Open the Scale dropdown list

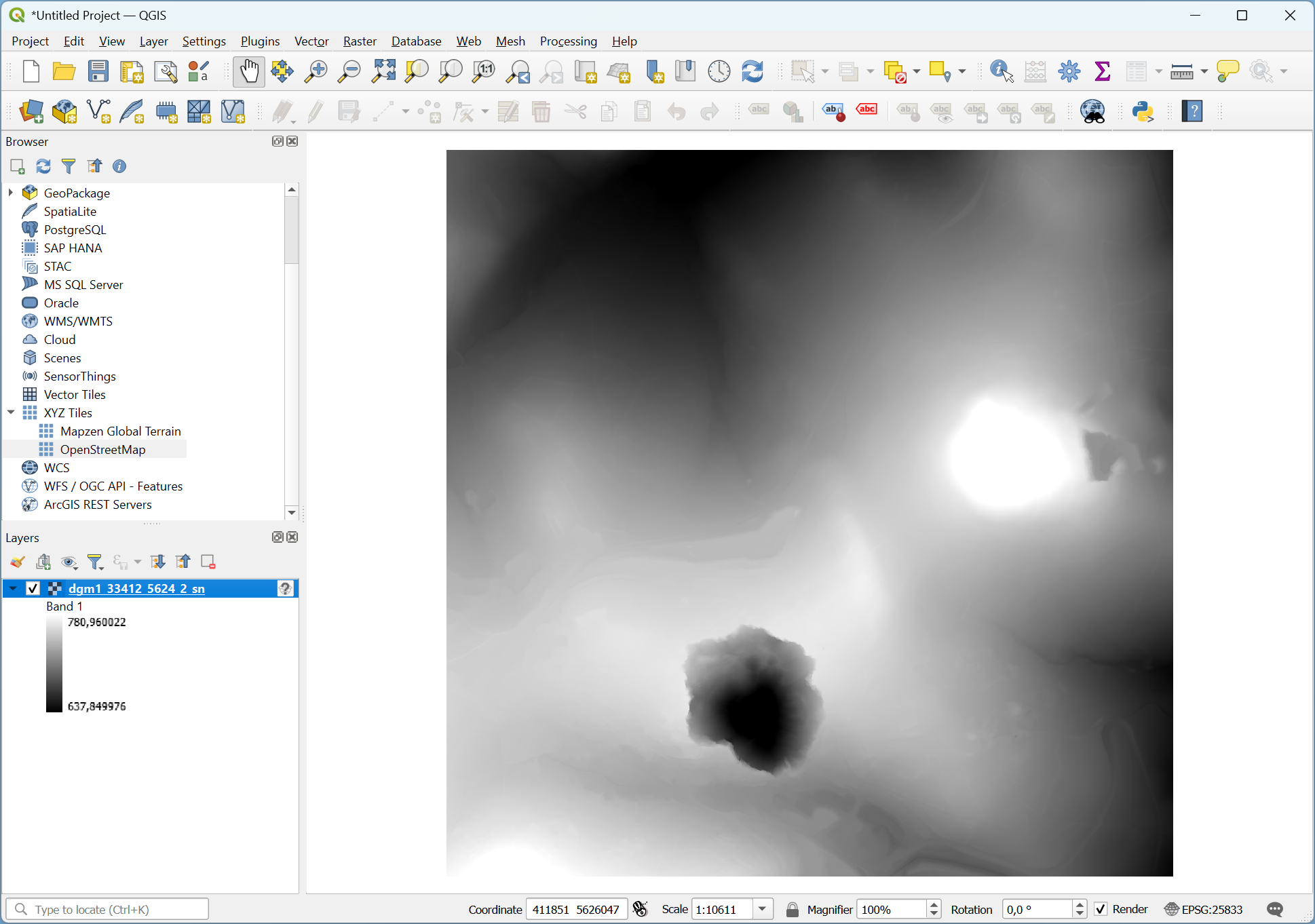(x=763, y=909)
